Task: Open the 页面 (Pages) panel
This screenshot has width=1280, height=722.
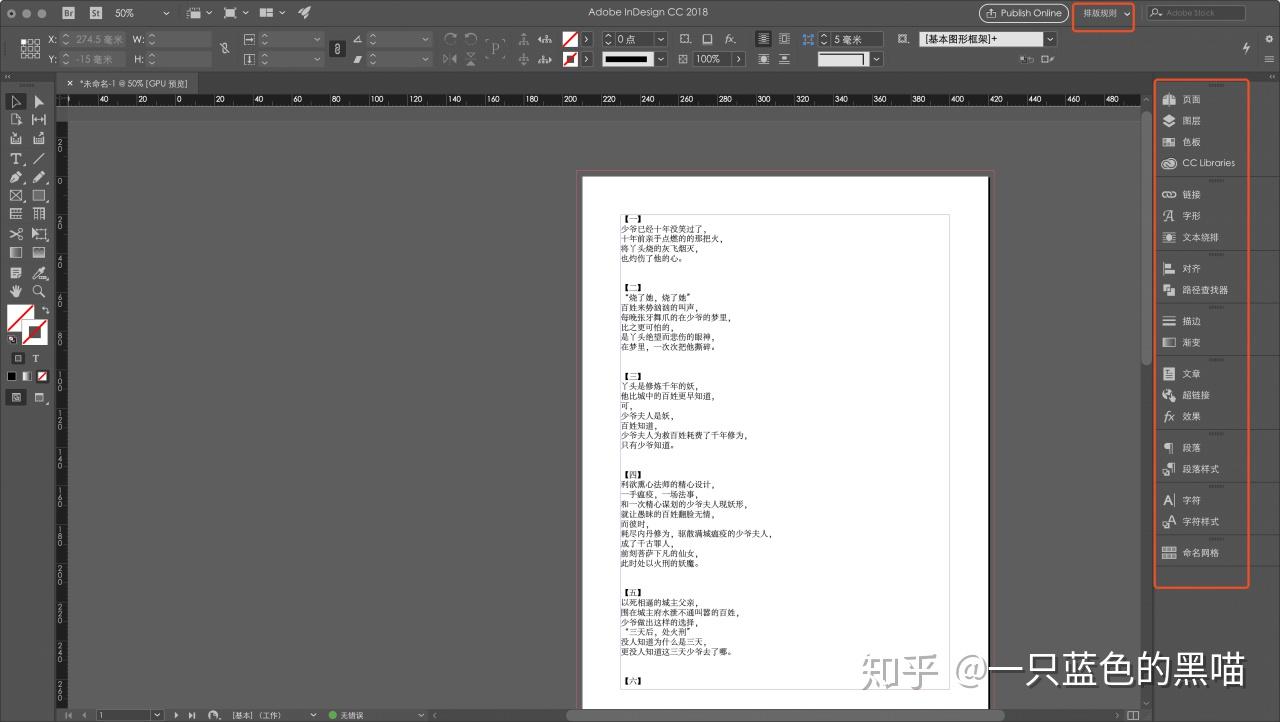Action: 1190,99
